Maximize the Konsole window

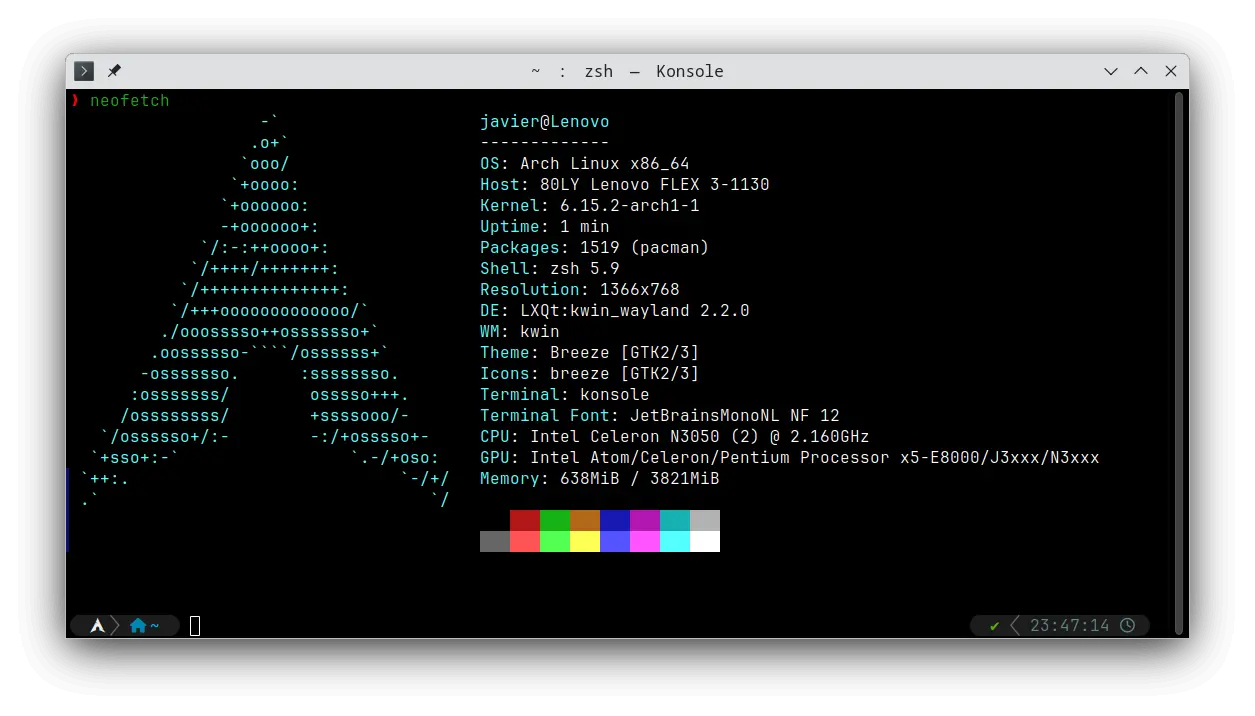click(1141, 71)
